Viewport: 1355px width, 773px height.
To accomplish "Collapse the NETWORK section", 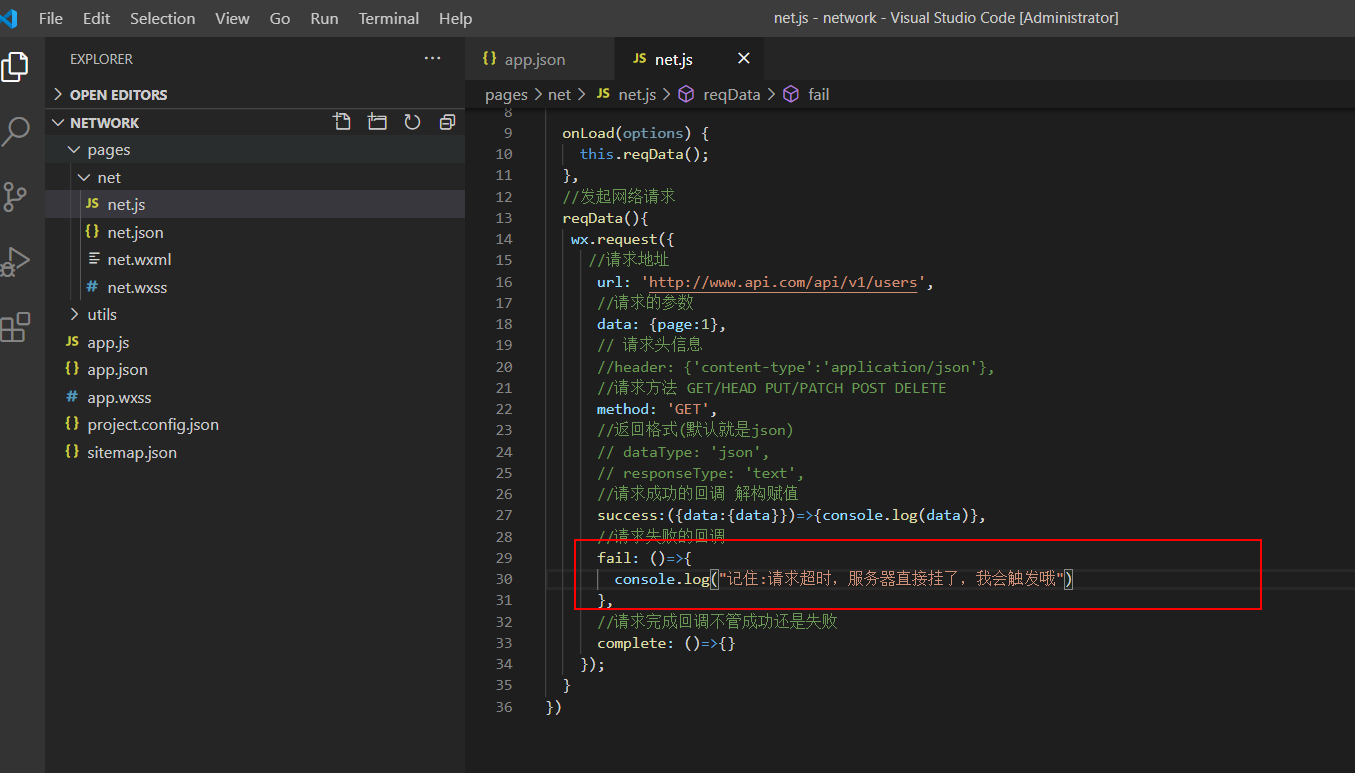I will click(x=58, y=122).
